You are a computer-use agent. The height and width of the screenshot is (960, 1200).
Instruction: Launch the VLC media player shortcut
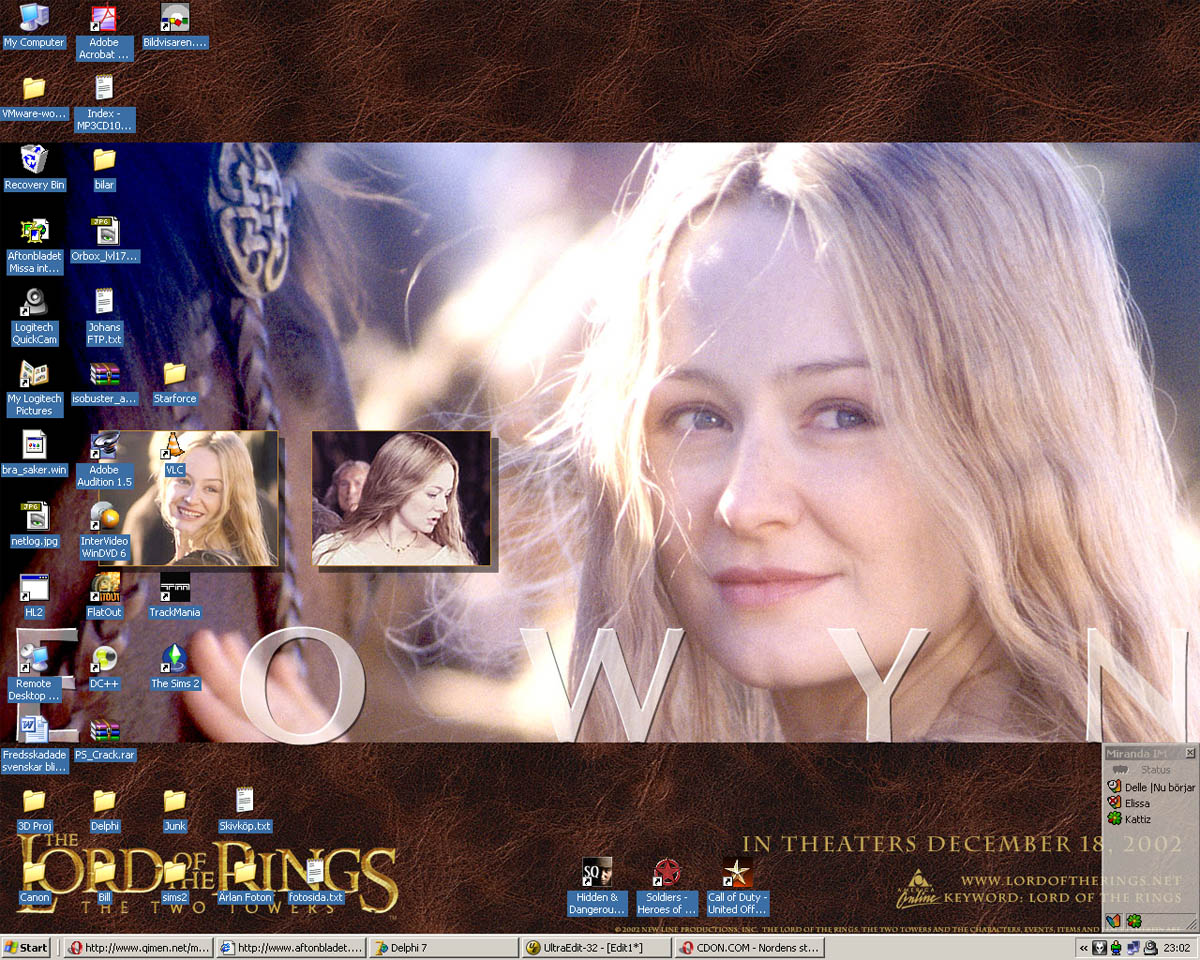[175, 454]
